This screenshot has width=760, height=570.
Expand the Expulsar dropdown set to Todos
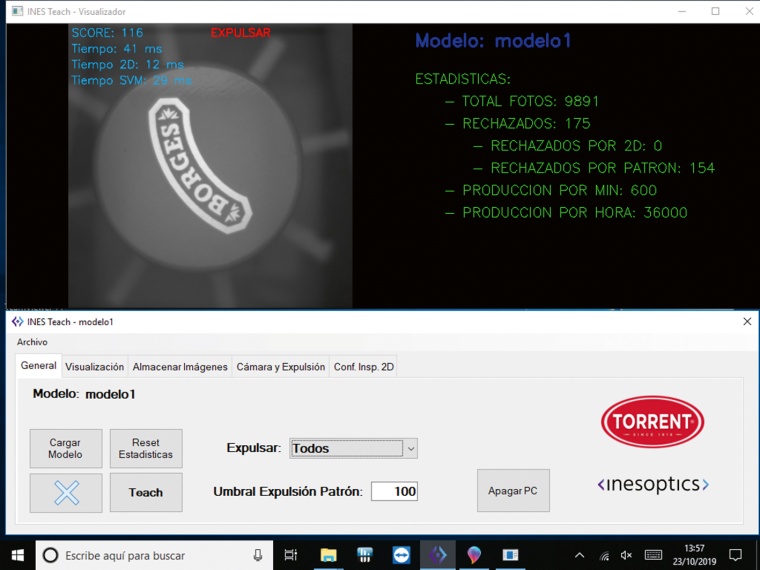click(353, 449)
